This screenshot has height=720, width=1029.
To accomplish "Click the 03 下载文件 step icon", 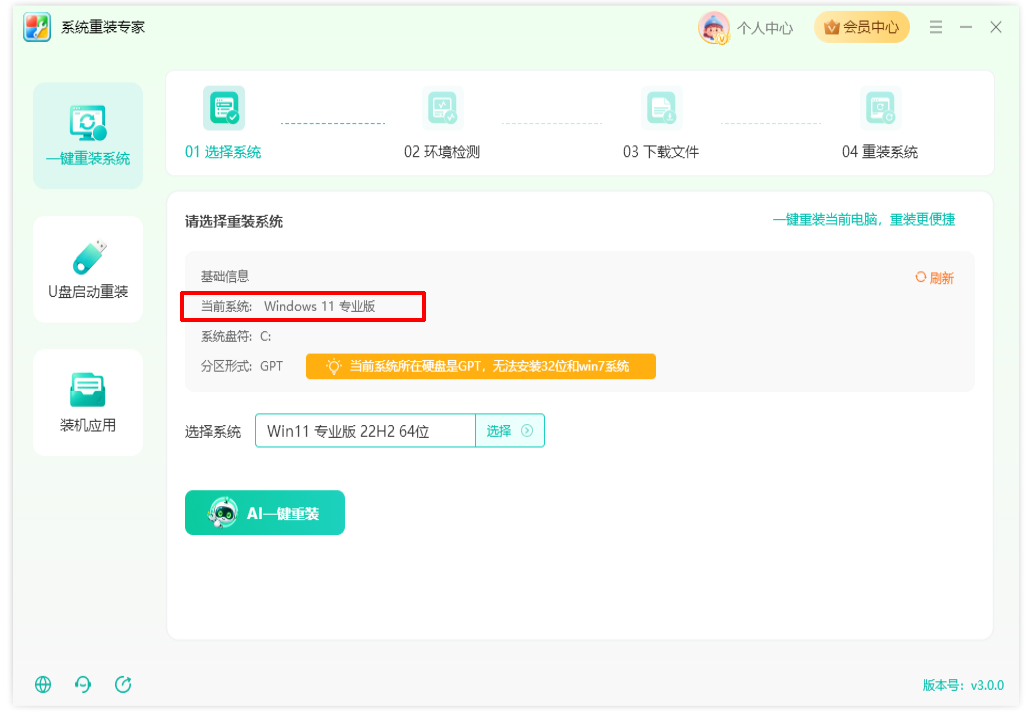I will tap(661, 108).
